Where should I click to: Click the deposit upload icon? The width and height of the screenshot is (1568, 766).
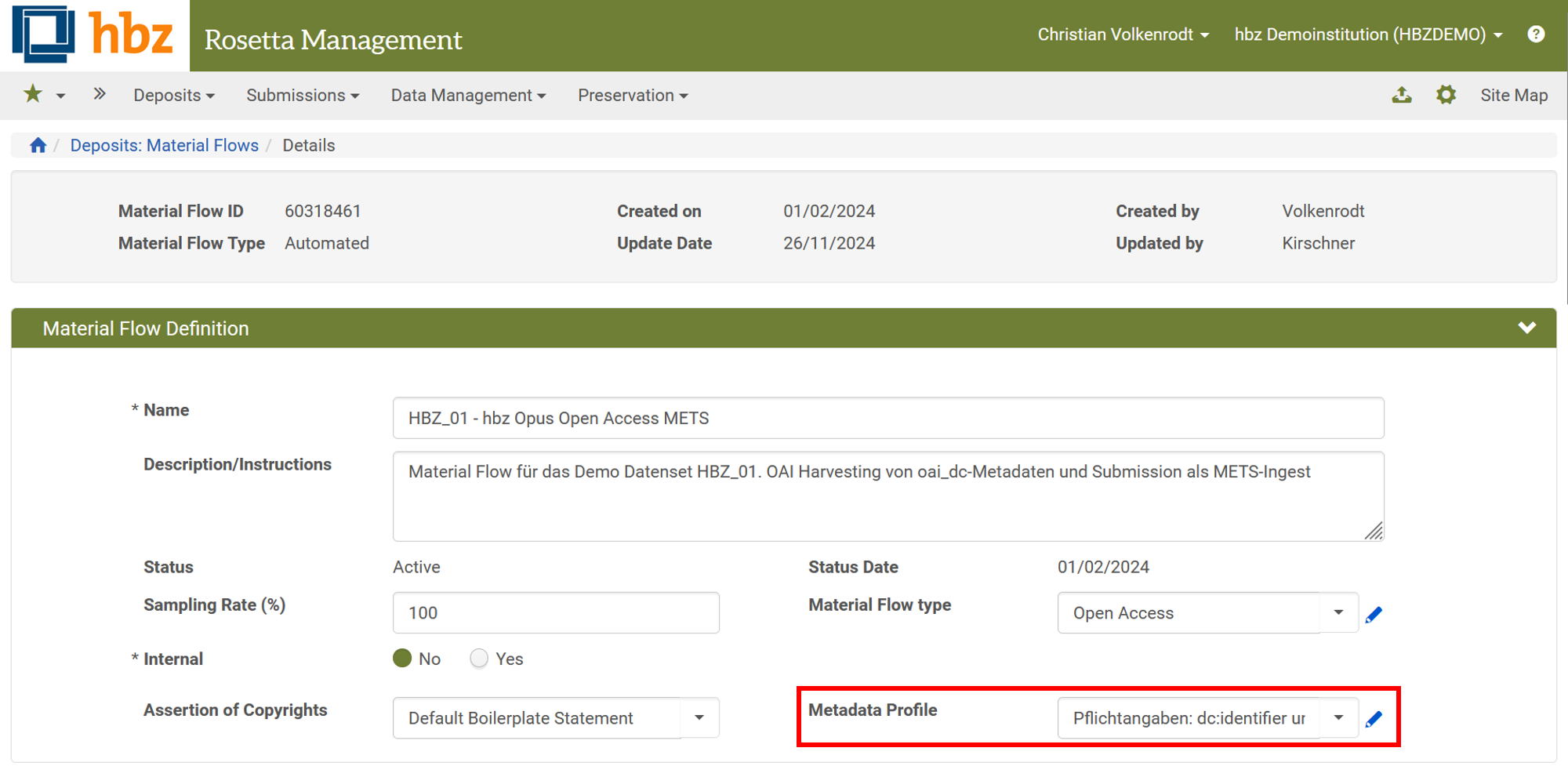click(x=1402, y=94)
